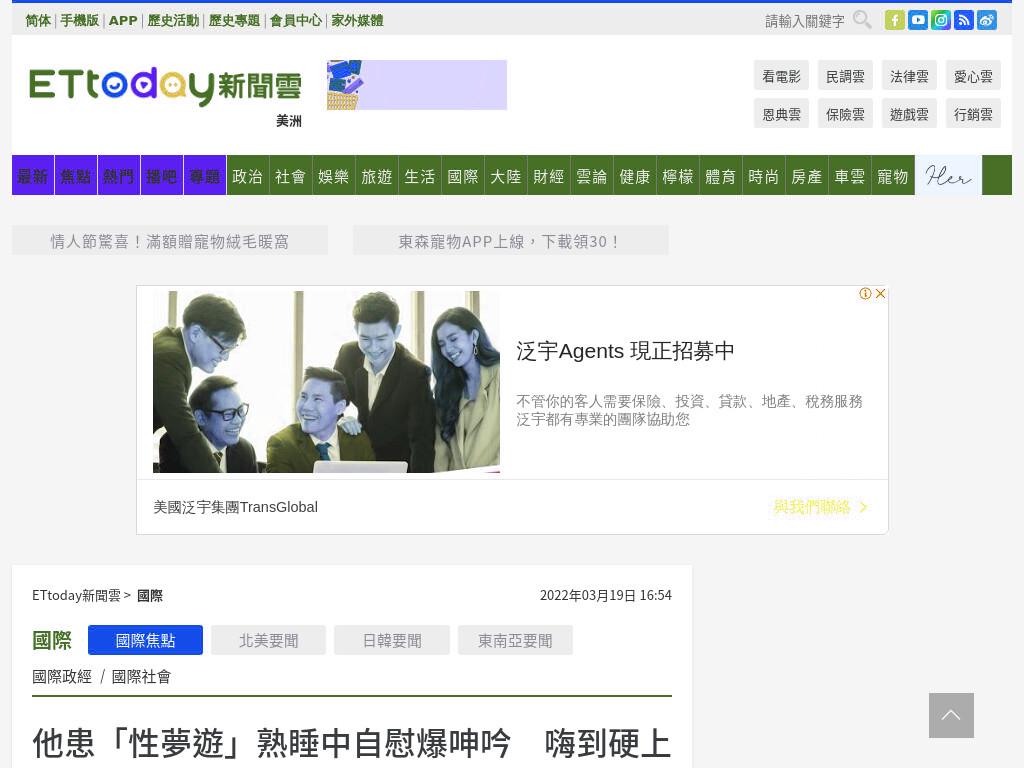Open the Weibo social icon

pos(987,20)
